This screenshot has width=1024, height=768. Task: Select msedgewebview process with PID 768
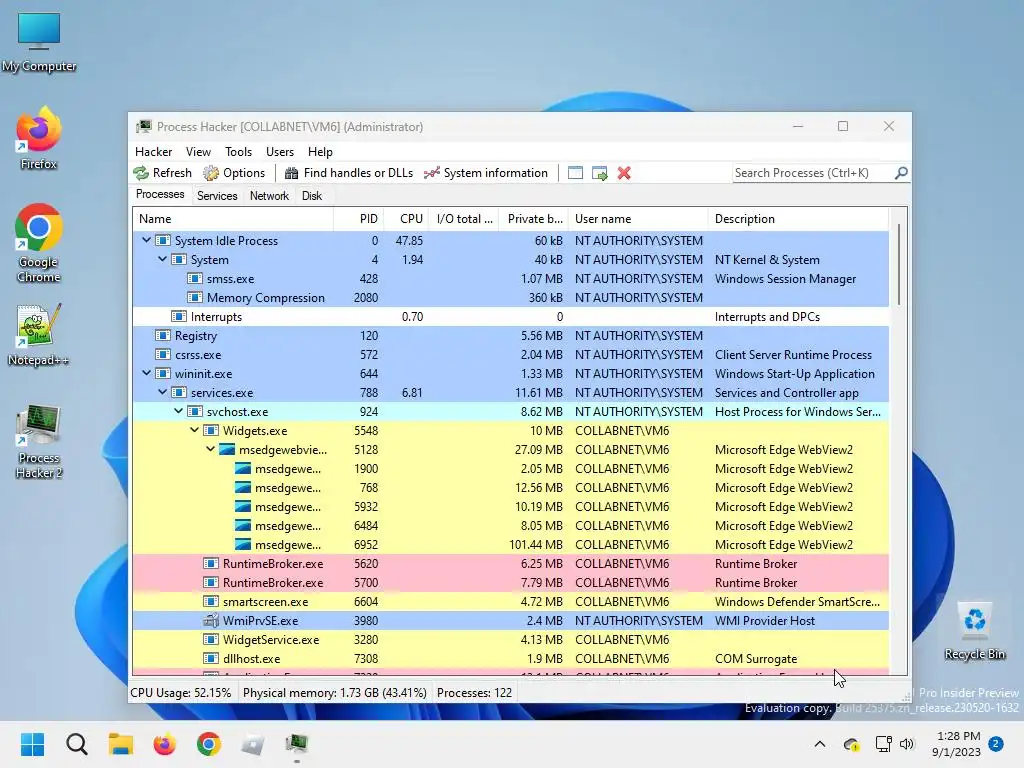[x=511, y=488]
